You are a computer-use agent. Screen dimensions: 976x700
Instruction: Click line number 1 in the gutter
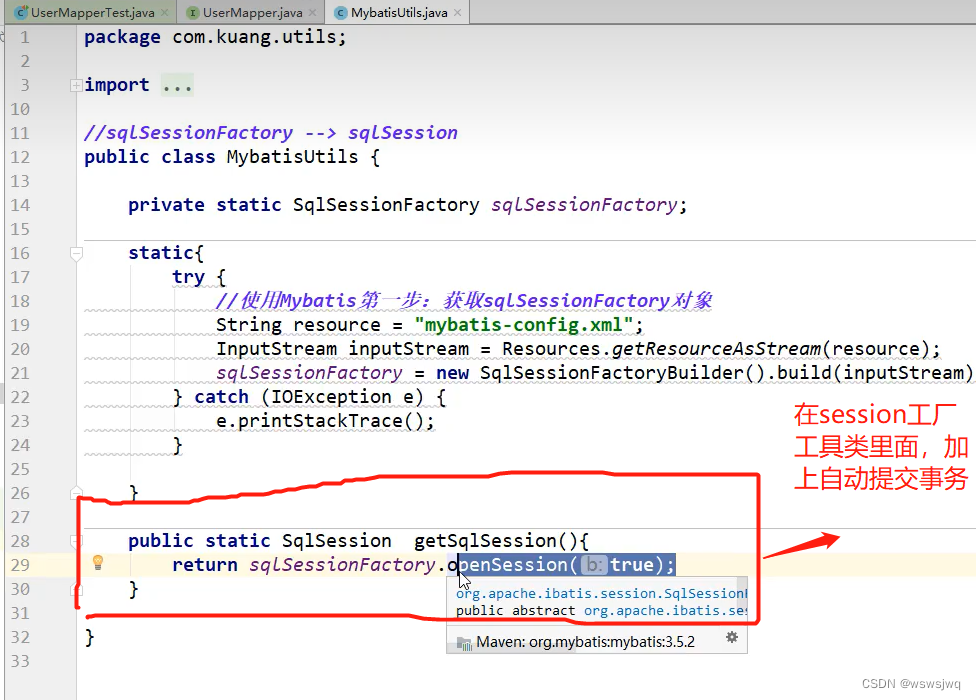(24, 37)
